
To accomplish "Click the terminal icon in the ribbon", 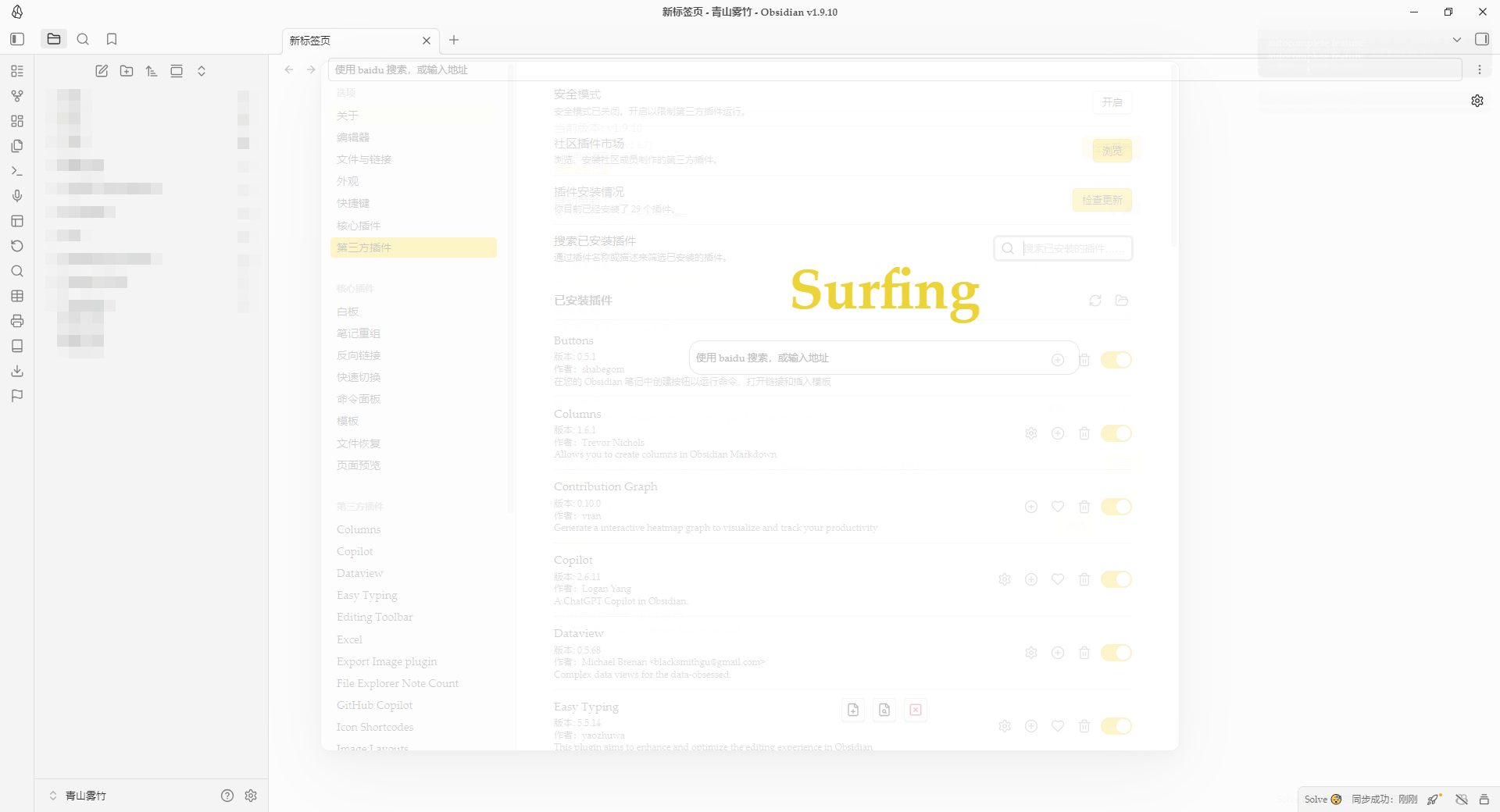I will tap(17, 171).
